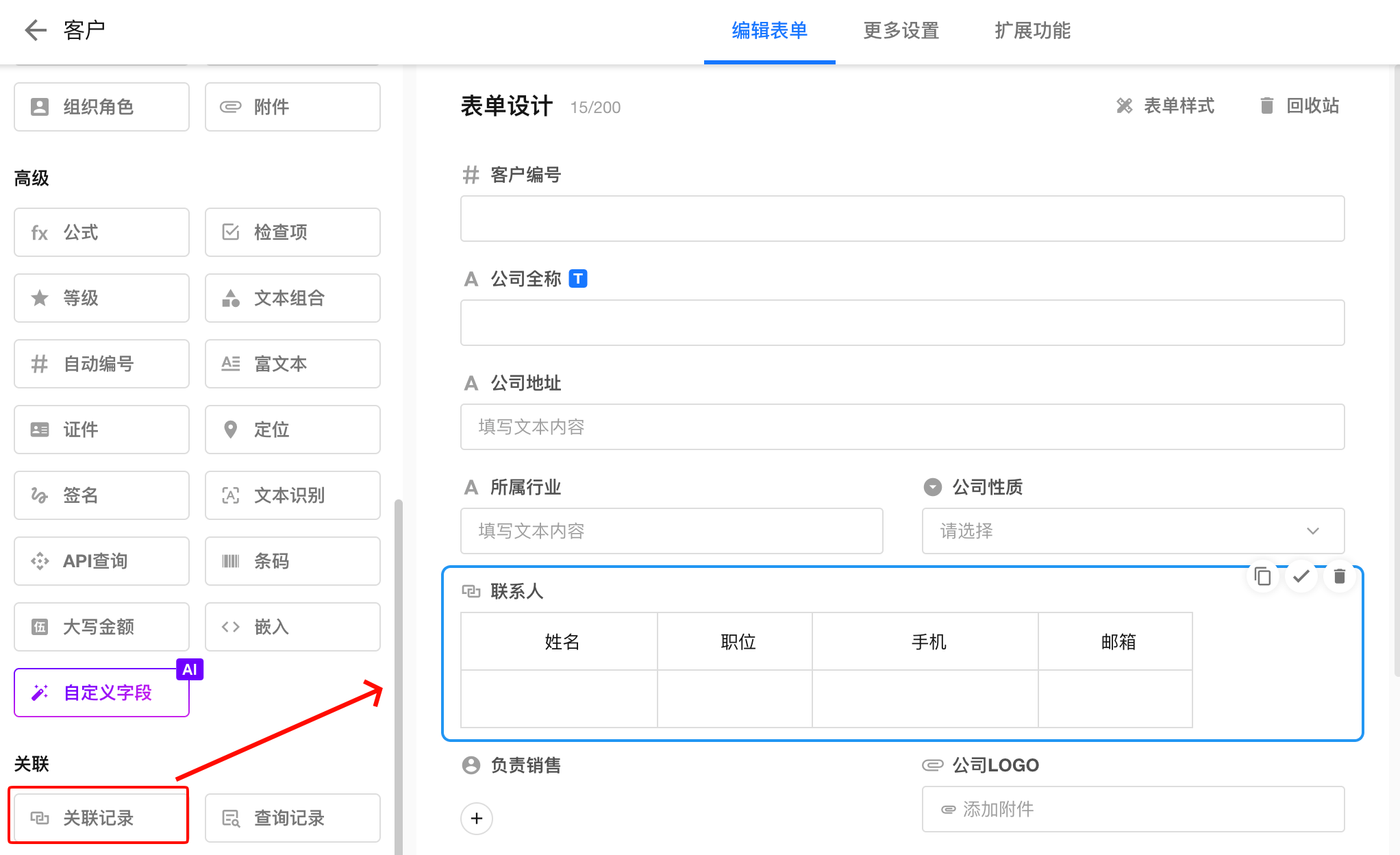Add the 定位 location field
Viewport: 1400px width, 855px height.
pos(292,430)
